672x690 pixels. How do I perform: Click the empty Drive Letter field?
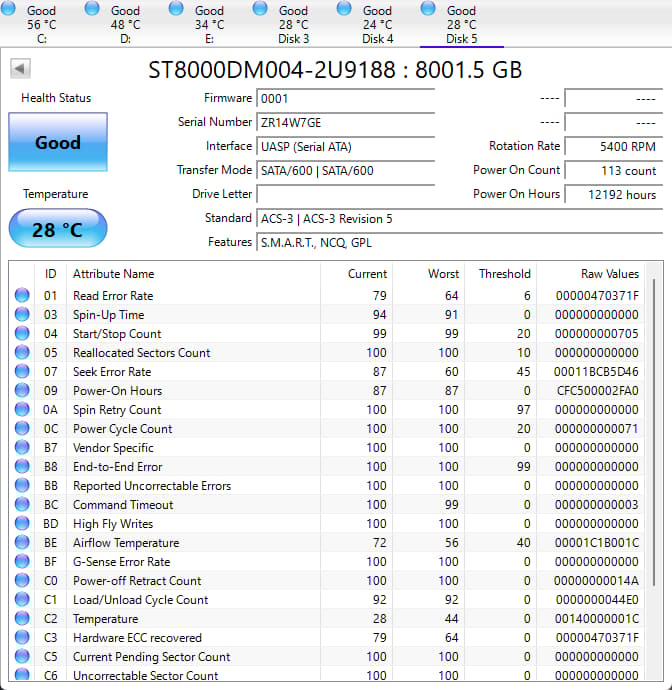pos(345,195)
